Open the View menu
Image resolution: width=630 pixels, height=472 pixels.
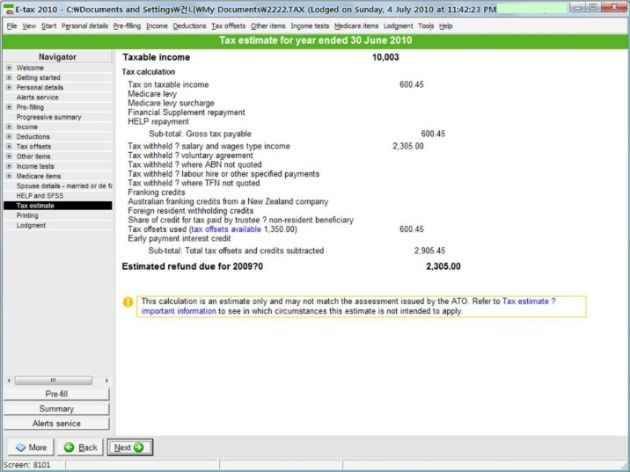29,26
